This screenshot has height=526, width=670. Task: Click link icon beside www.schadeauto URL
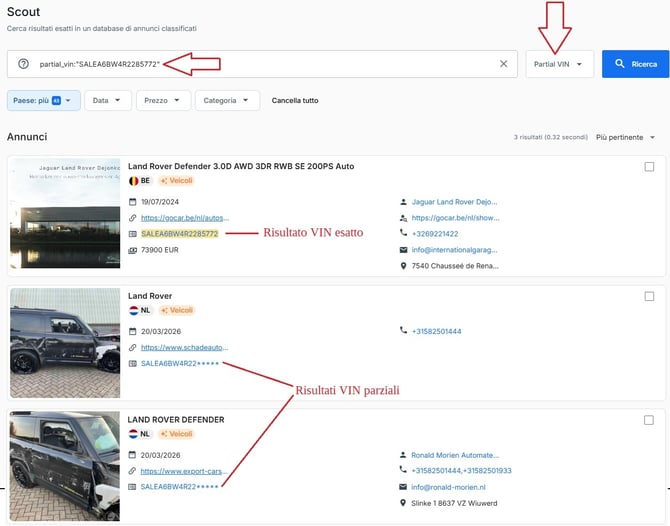coord(132,347)
